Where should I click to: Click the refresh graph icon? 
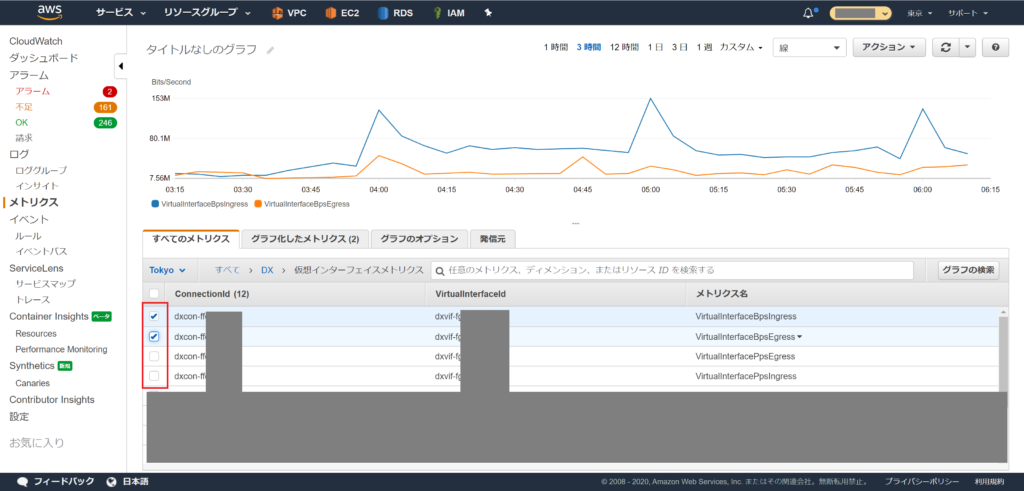click(x=945, y=47)
